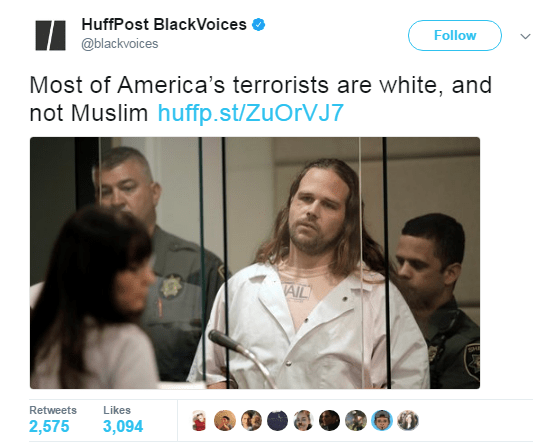Open the huffp.st/ZuOrVJ7 link
556x447 pixels.
click(x=250, y=113)
